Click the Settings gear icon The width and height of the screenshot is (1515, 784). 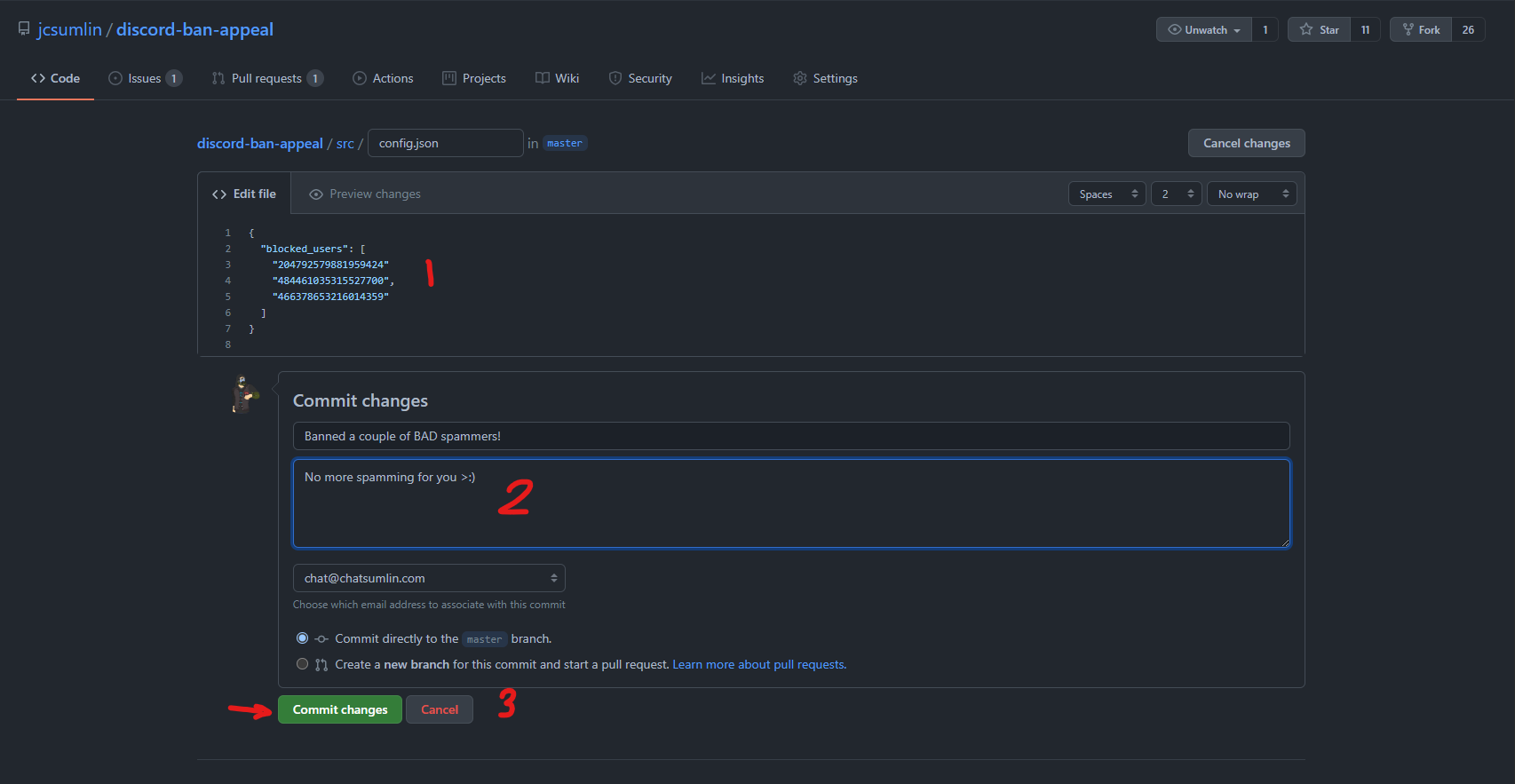pos(800,78)
